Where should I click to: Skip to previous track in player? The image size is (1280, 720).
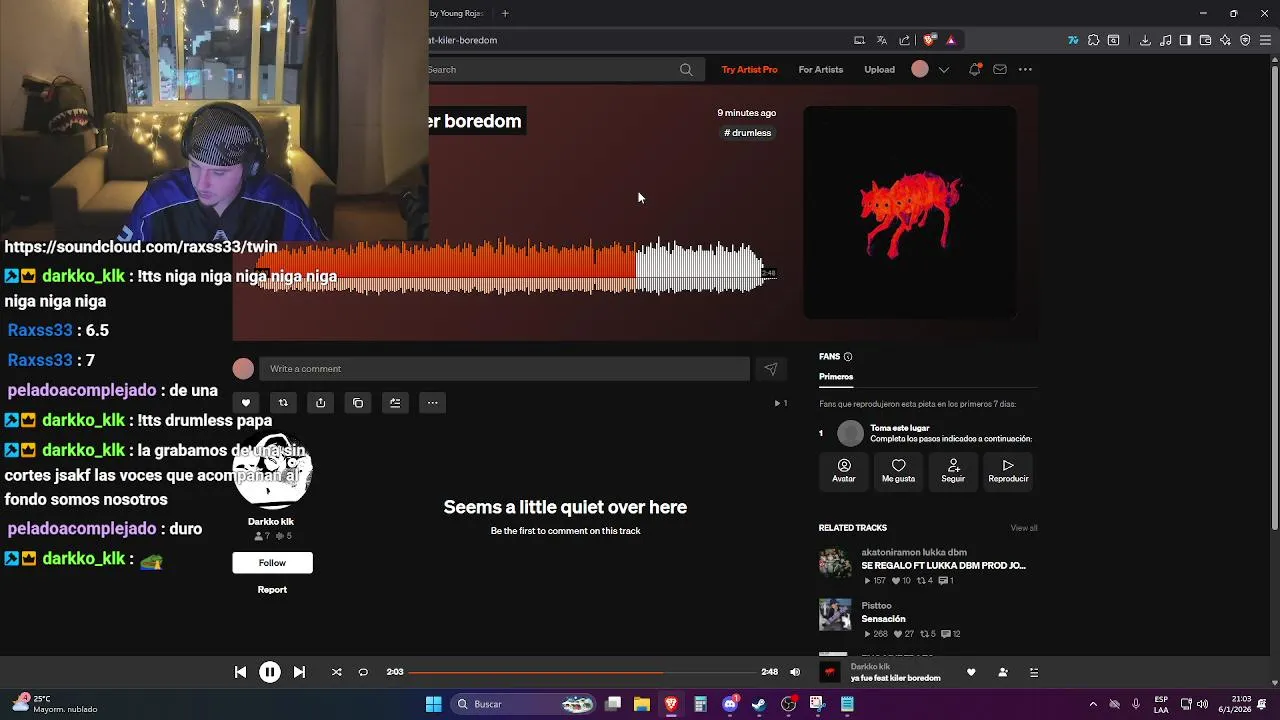pyautogui.click(x=240, y=672)
